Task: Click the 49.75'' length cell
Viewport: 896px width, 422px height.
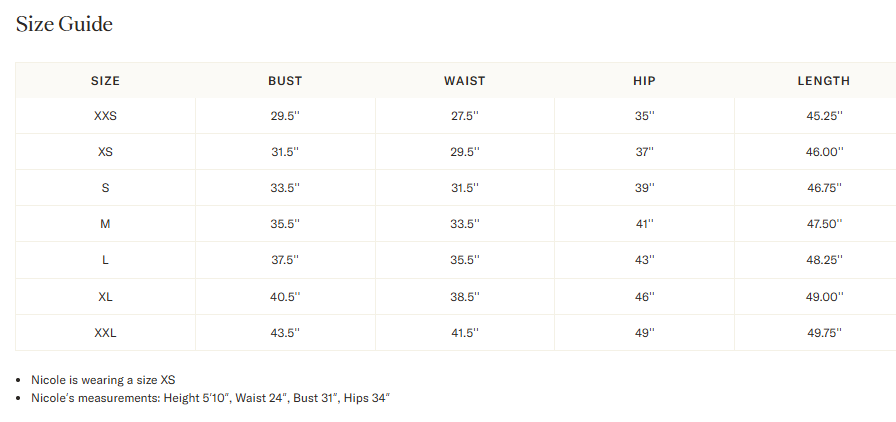Action: [x=824, y=333]
